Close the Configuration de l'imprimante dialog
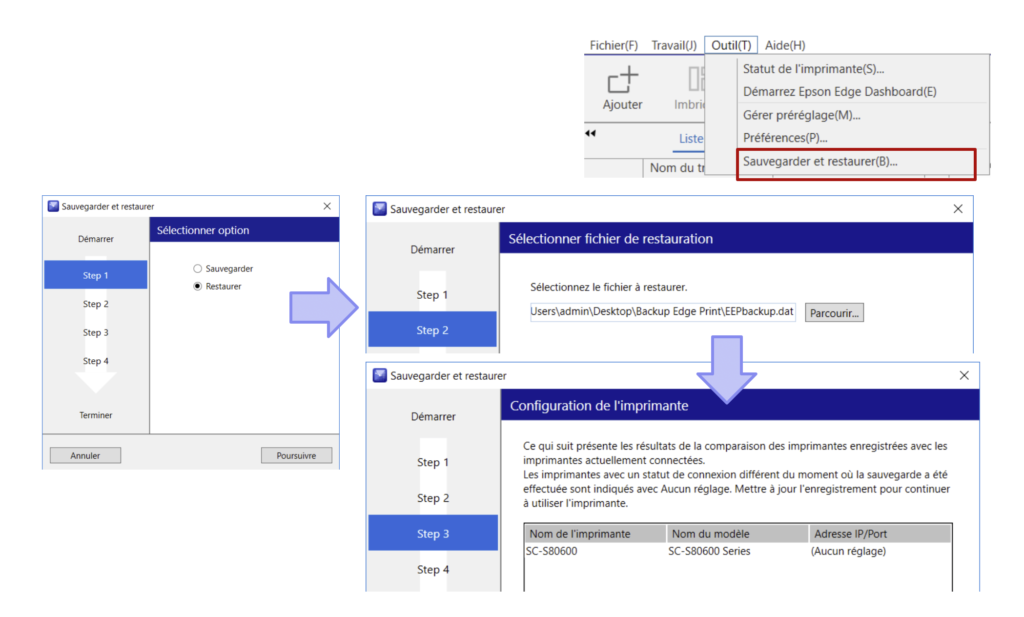 point(964,375)
